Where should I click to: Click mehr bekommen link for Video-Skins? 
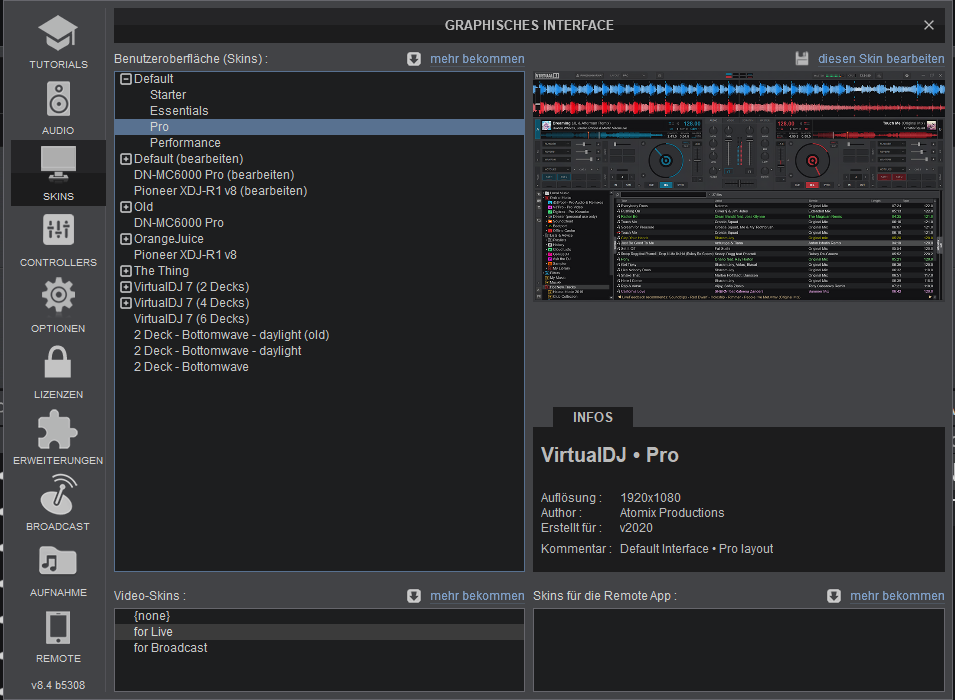click(477, 596)
